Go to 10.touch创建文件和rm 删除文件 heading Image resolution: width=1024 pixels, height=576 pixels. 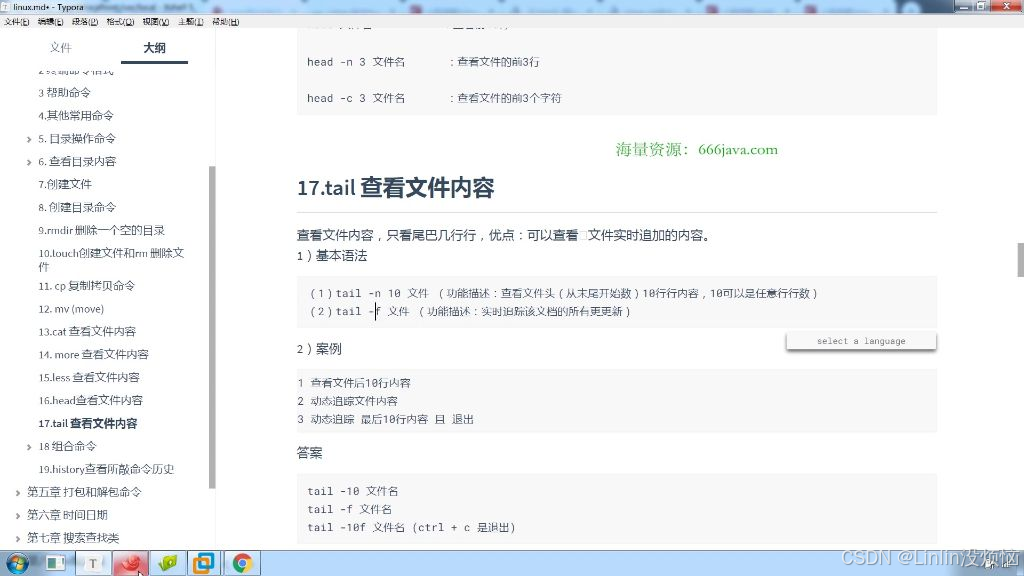111,259
